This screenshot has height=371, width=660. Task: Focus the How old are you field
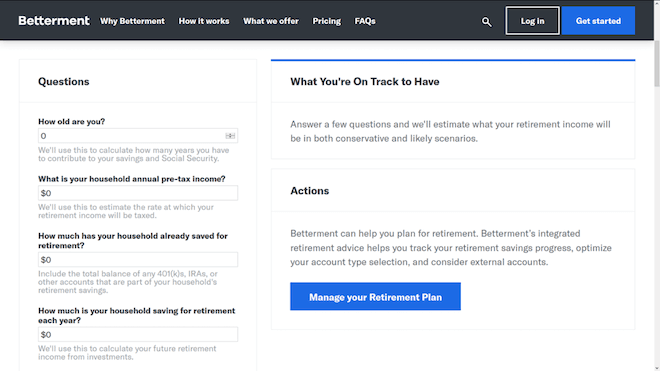click(x=138, y=136)
